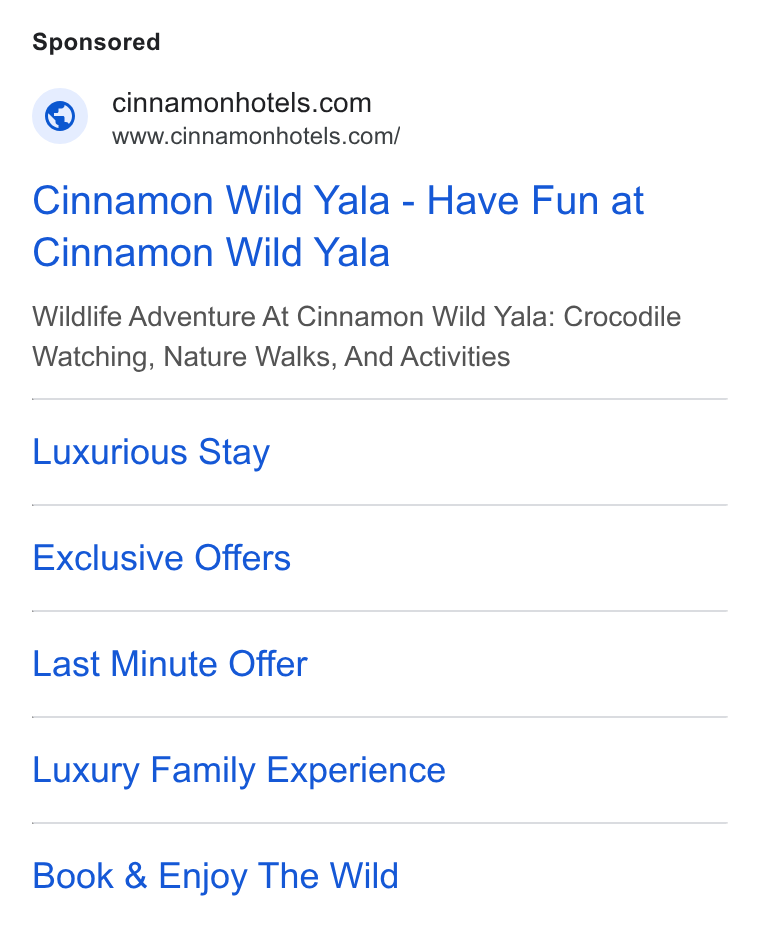Click the word 'Experience' in the family sitelink
Screen dimensions: 760x928
356,771
